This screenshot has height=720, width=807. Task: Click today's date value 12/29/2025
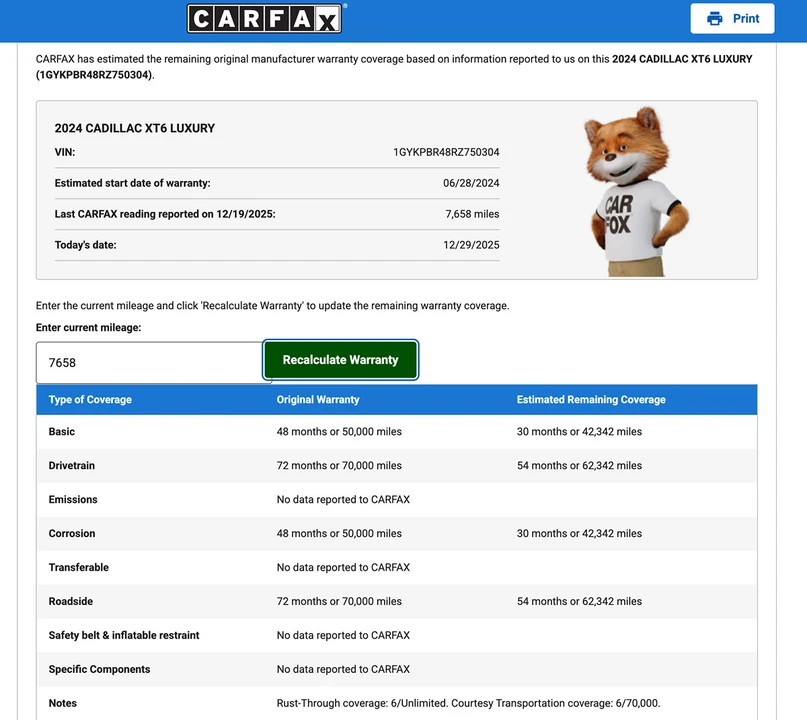point(471,245)
